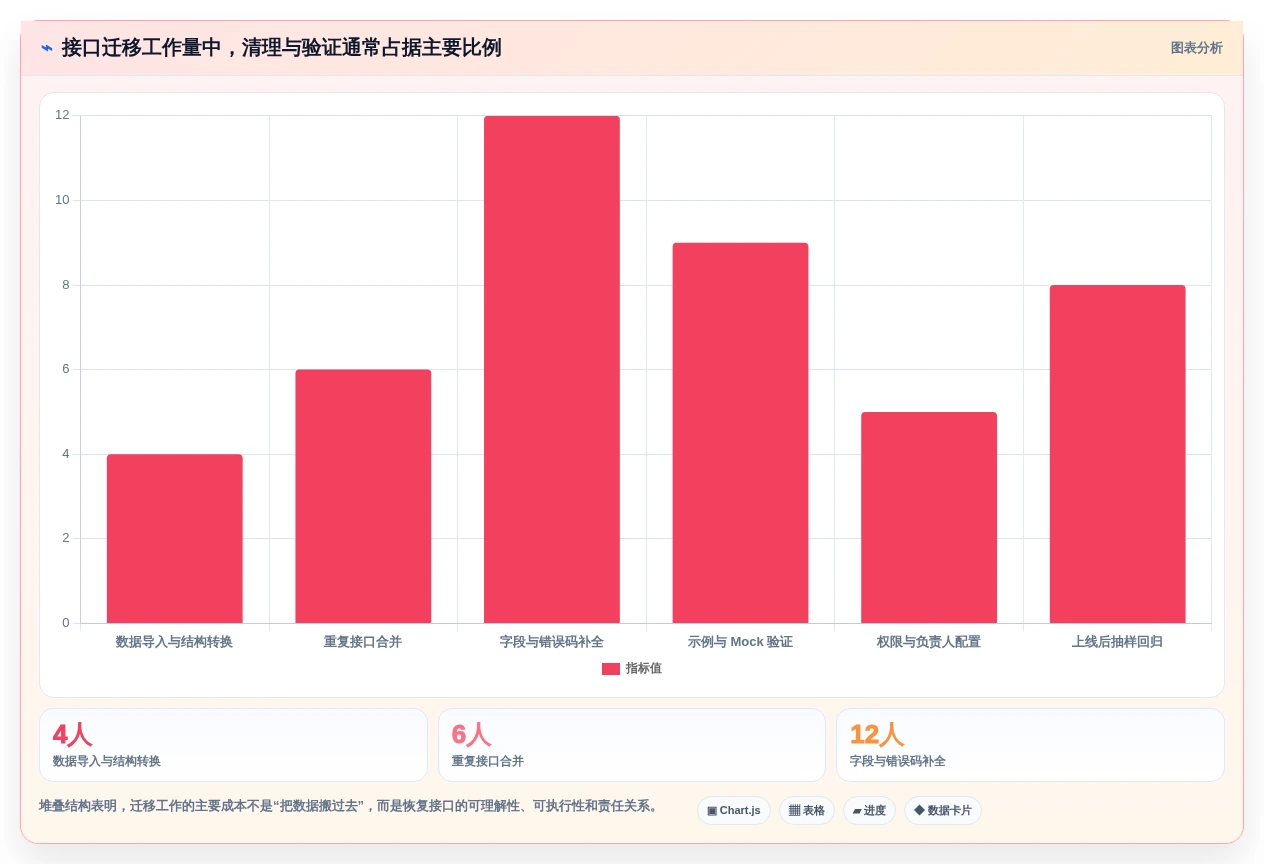Open the 4人 data card
Viewport: 1264px width, 864px height.
click(234, 745)
